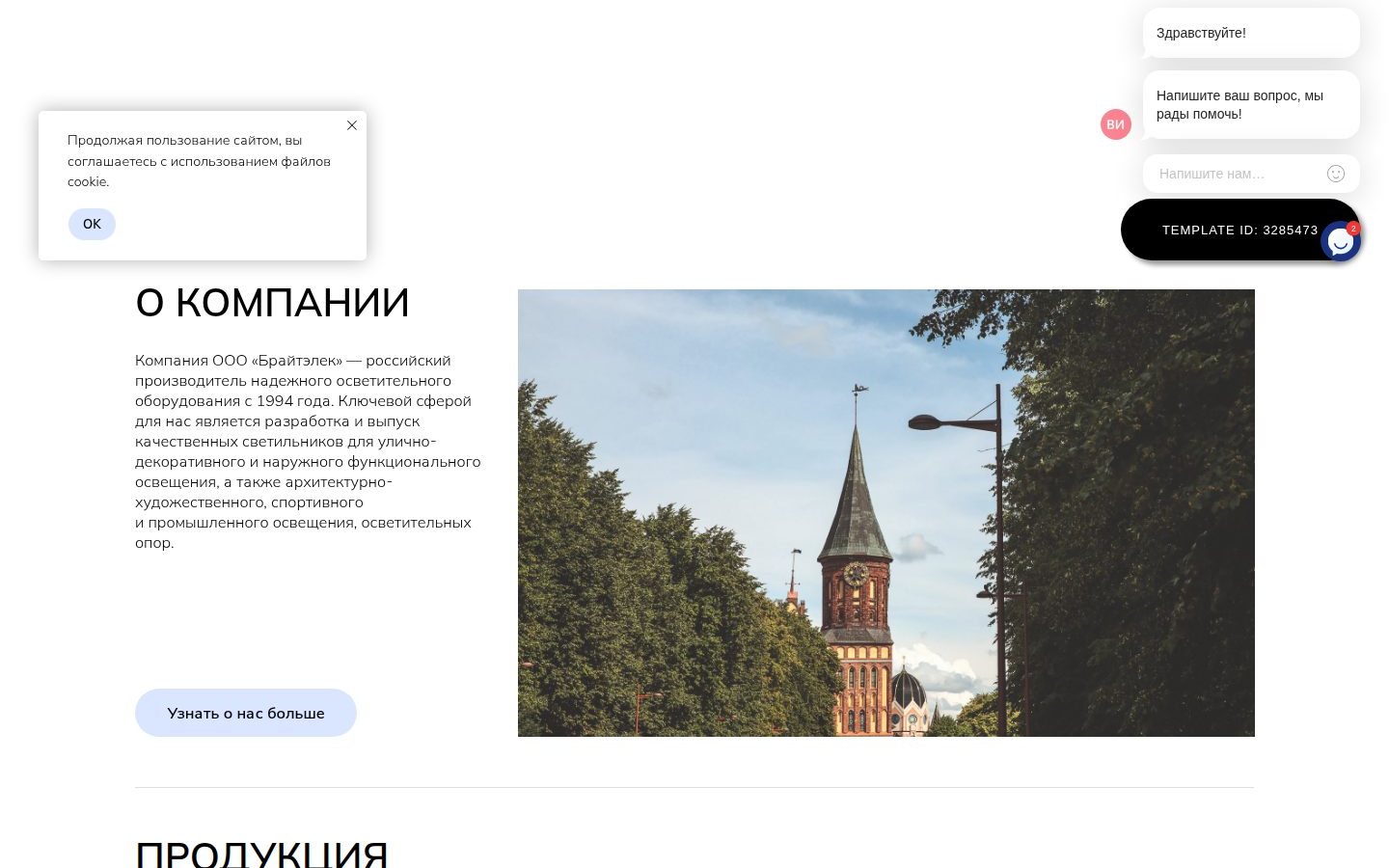1389x868 pixels.
Task: Open 'Узнать о нас больше' page
Action: [x=246, y=713]
